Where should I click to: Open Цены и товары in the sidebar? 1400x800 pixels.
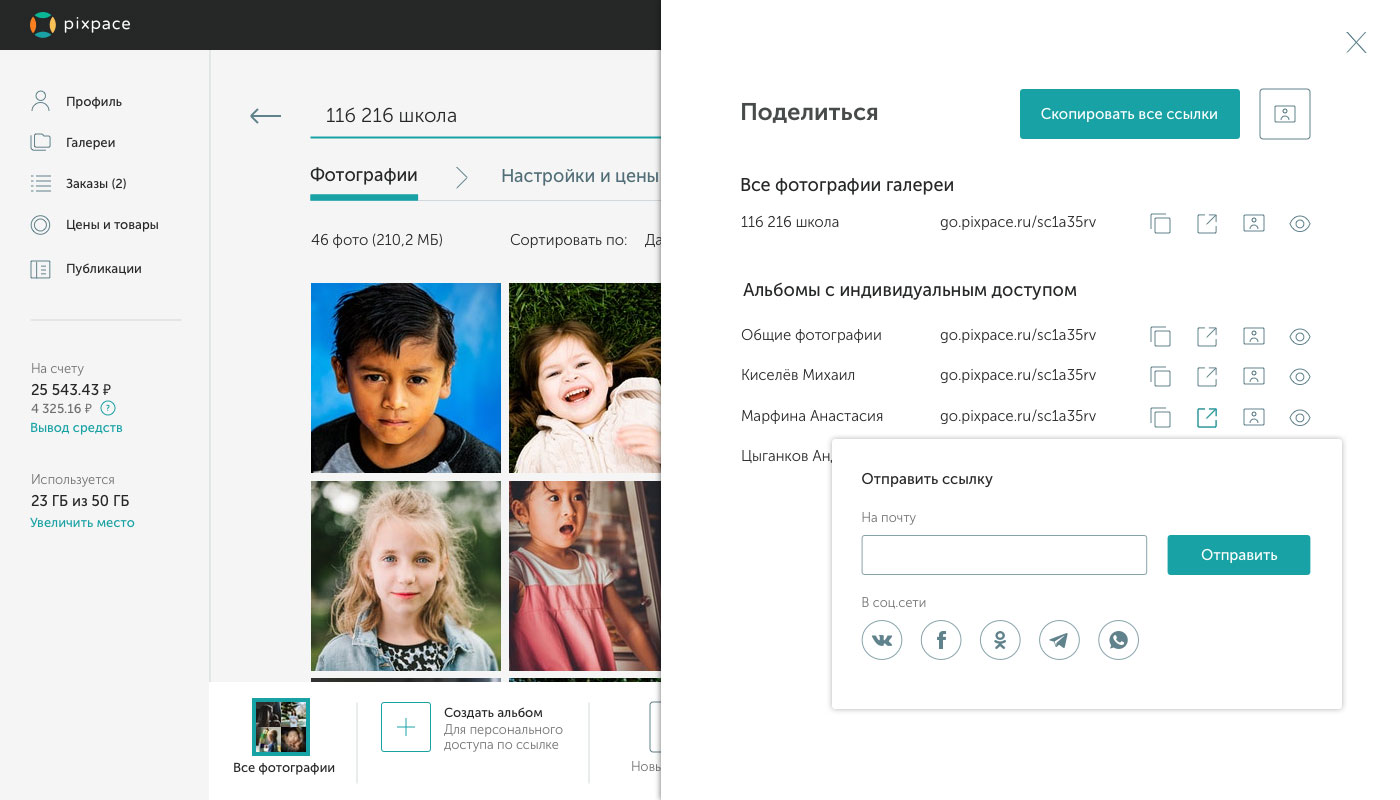click(94, 224)
